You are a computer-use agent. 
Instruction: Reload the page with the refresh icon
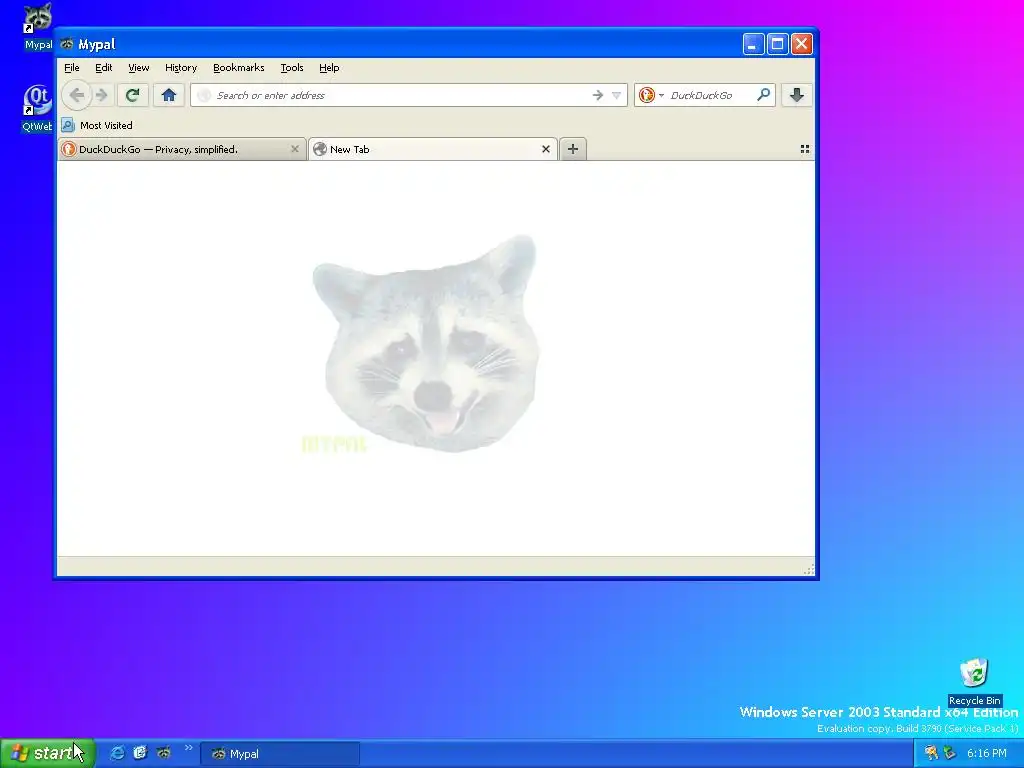click(x=133, y=95)
